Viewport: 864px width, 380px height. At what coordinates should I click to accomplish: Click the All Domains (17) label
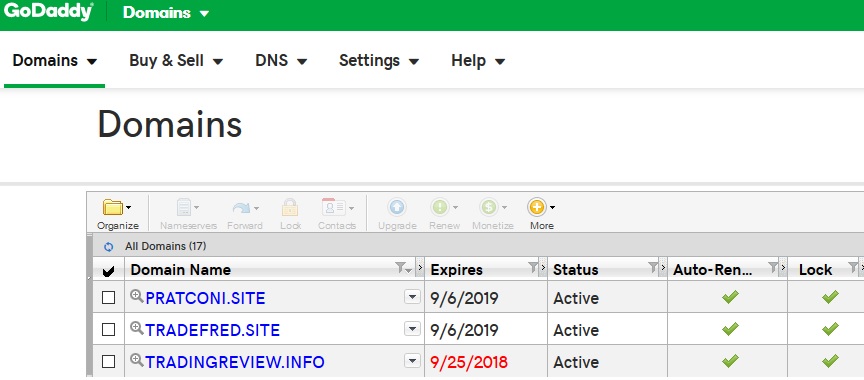(x=165, y=246)
